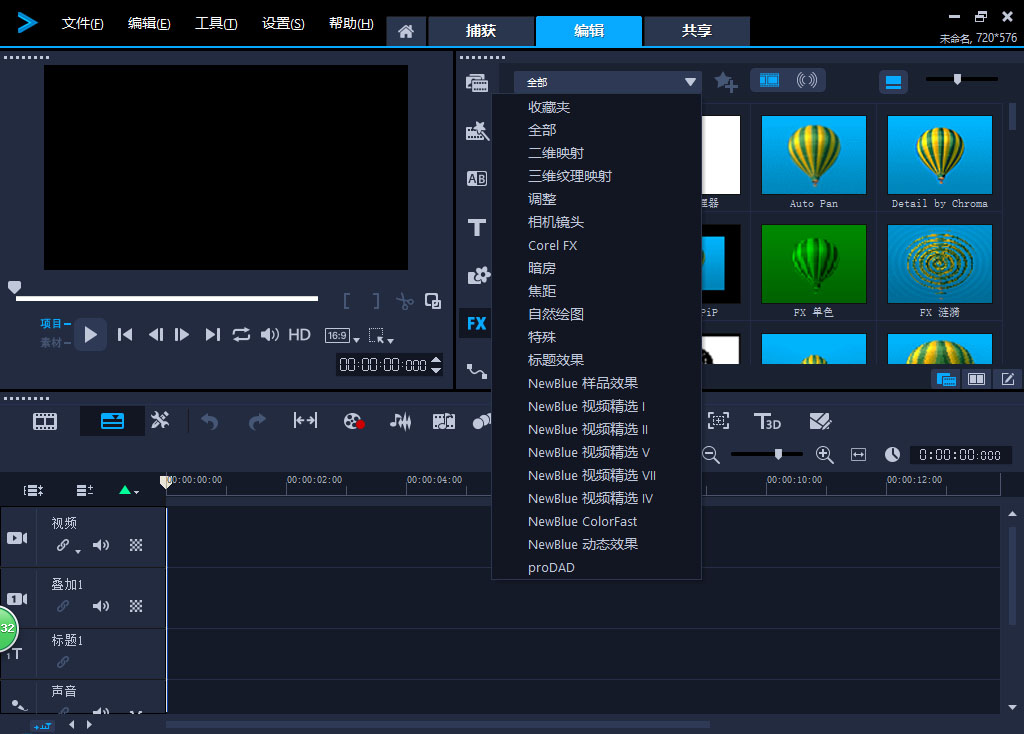Click the preview timecode field

pyautogui.click(x=383, y=364)
